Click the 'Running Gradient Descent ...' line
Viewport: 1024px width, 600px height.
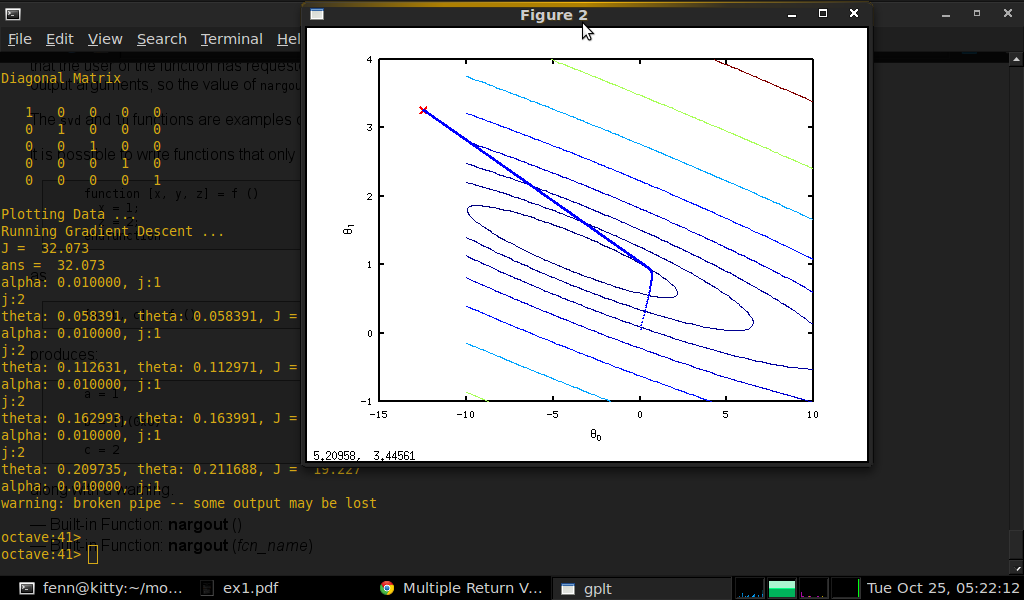click(112, 231)
